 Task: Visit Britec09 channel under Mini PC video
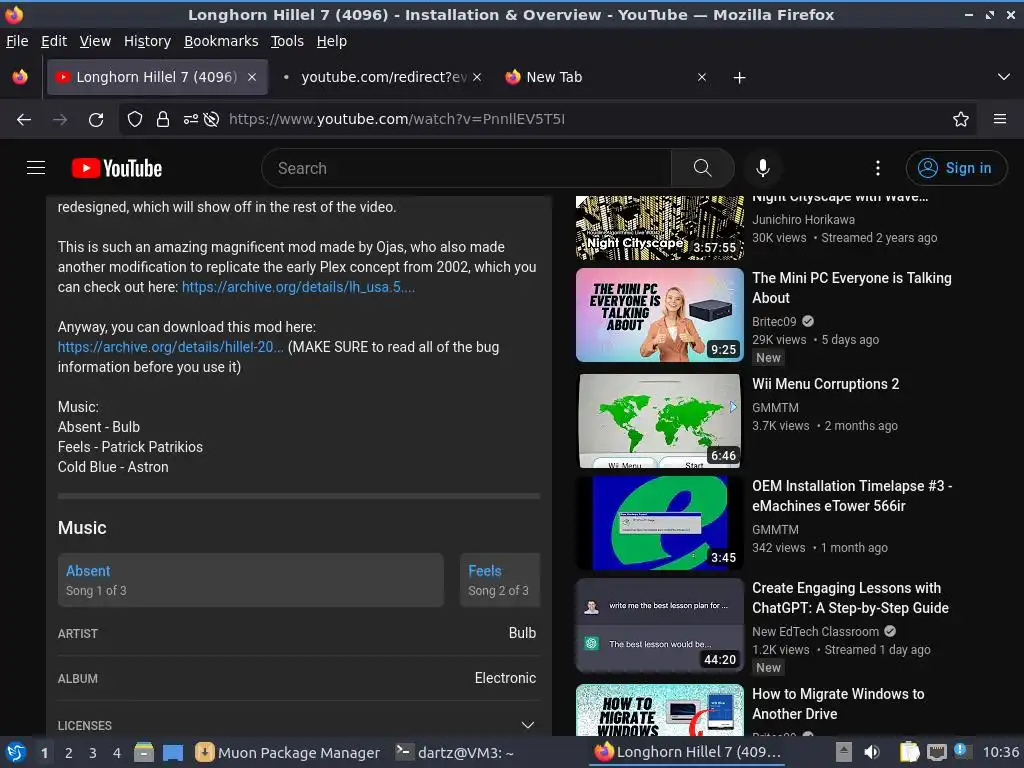(x=775, y=321)
